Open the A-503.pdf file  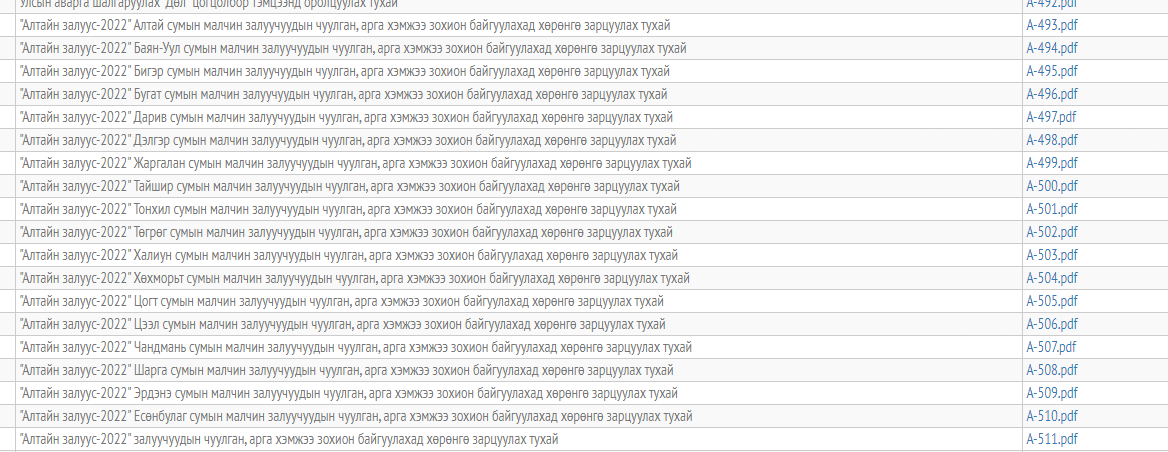pos(1052,255)
